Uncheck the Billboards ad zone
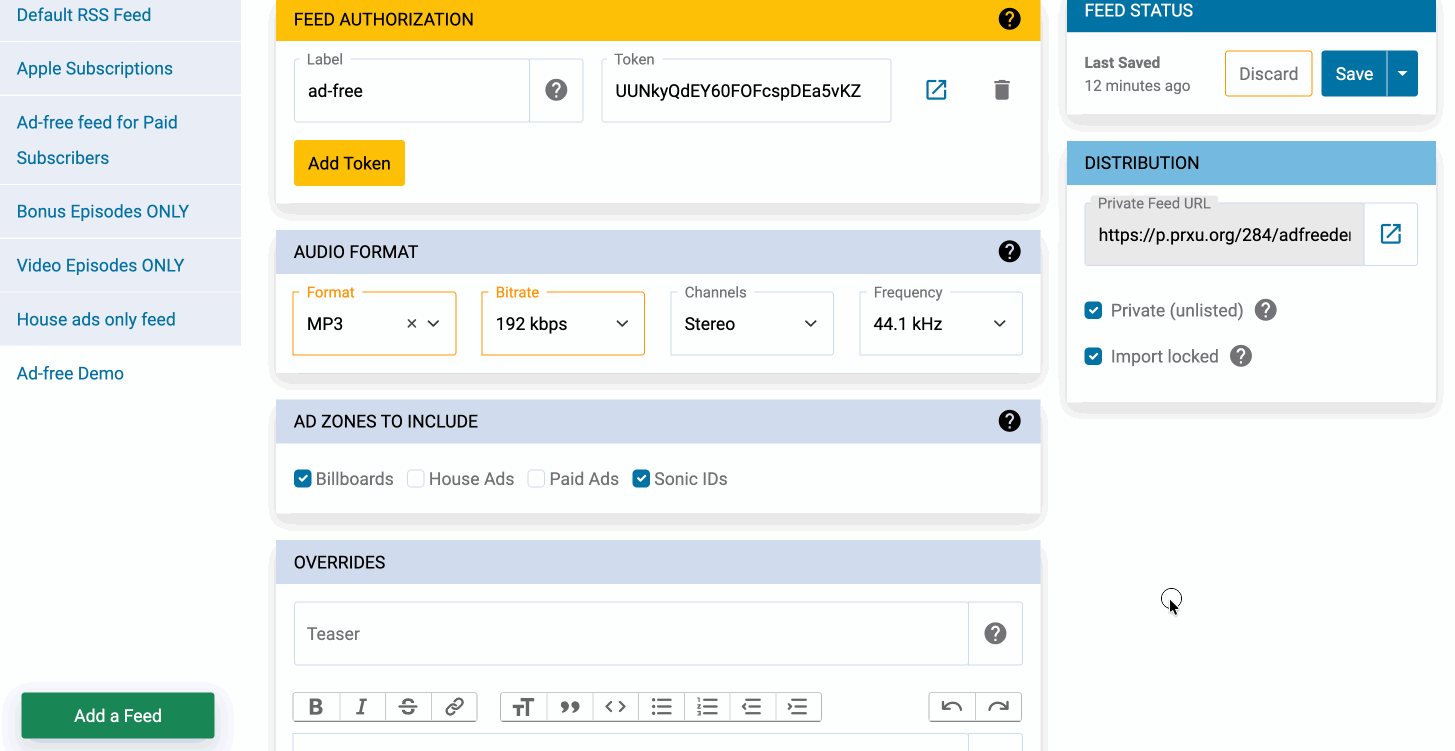The height and width of the screenshot is (751, 1455). click(303, 479)
